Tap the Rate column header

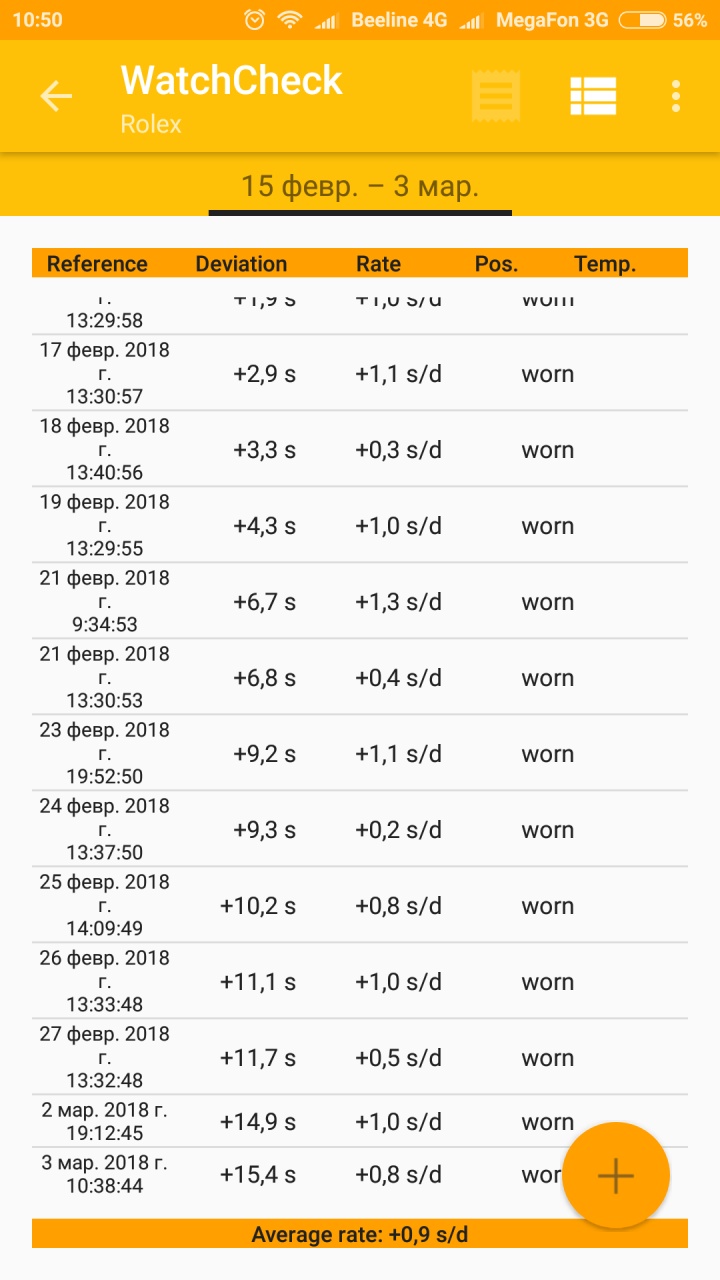coord(378,264)
